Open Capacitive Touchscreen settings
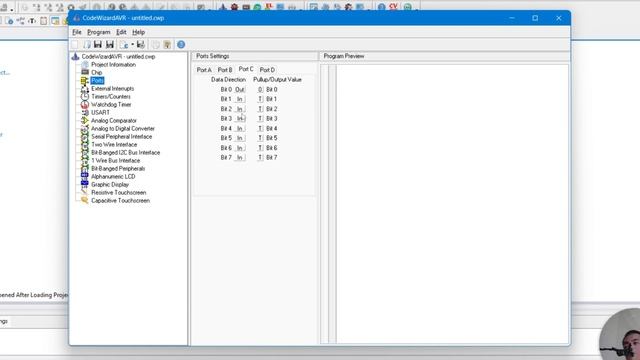 point(120,201)
